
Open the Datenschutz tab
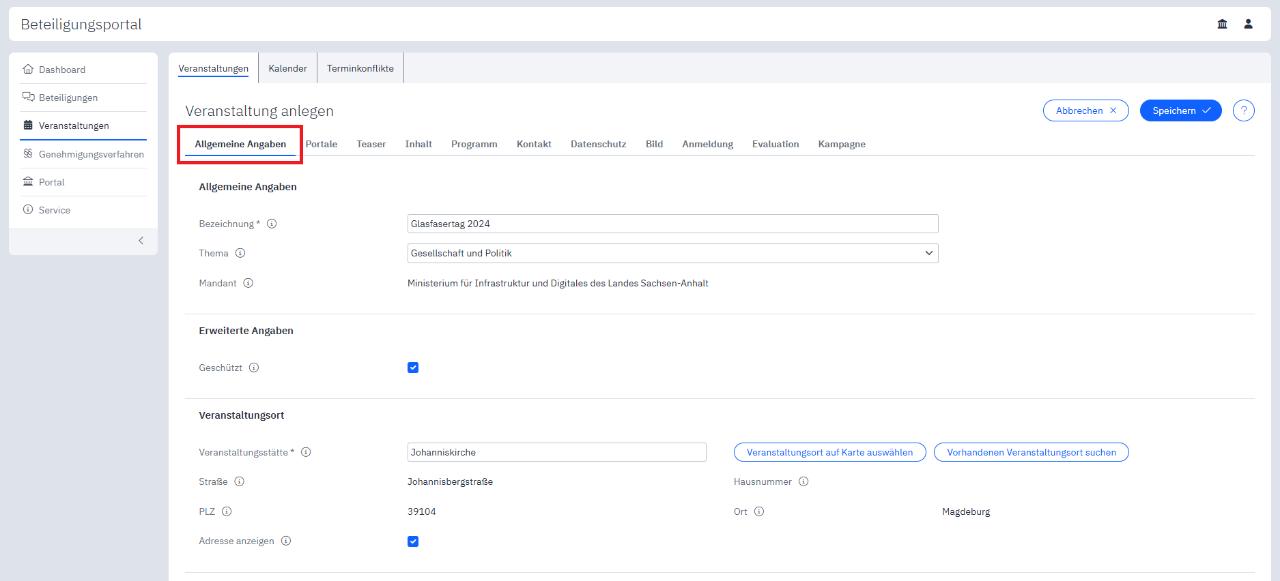(x=598, y=144)
